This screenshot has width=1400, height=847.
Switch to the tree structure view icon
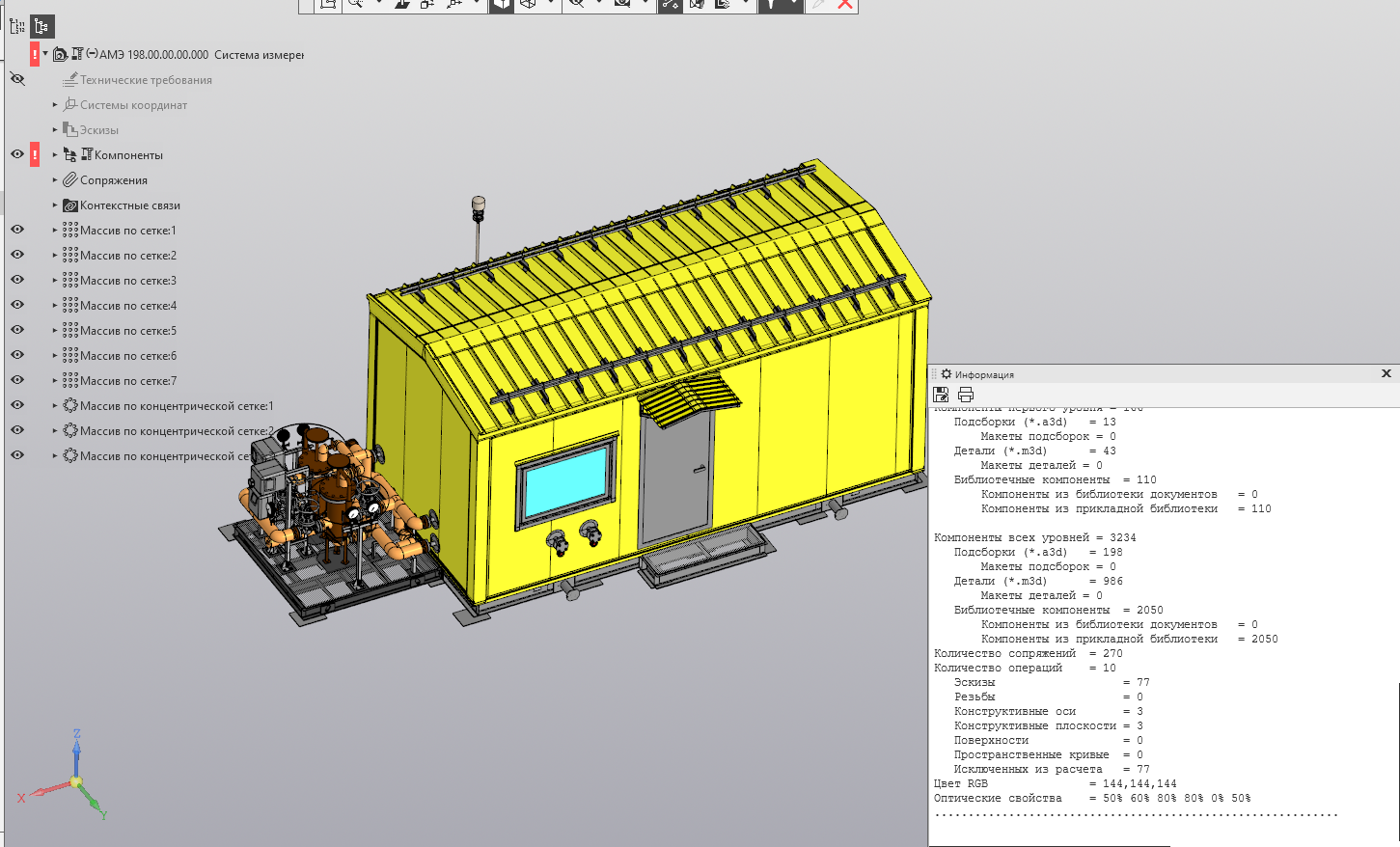point(41,27)
